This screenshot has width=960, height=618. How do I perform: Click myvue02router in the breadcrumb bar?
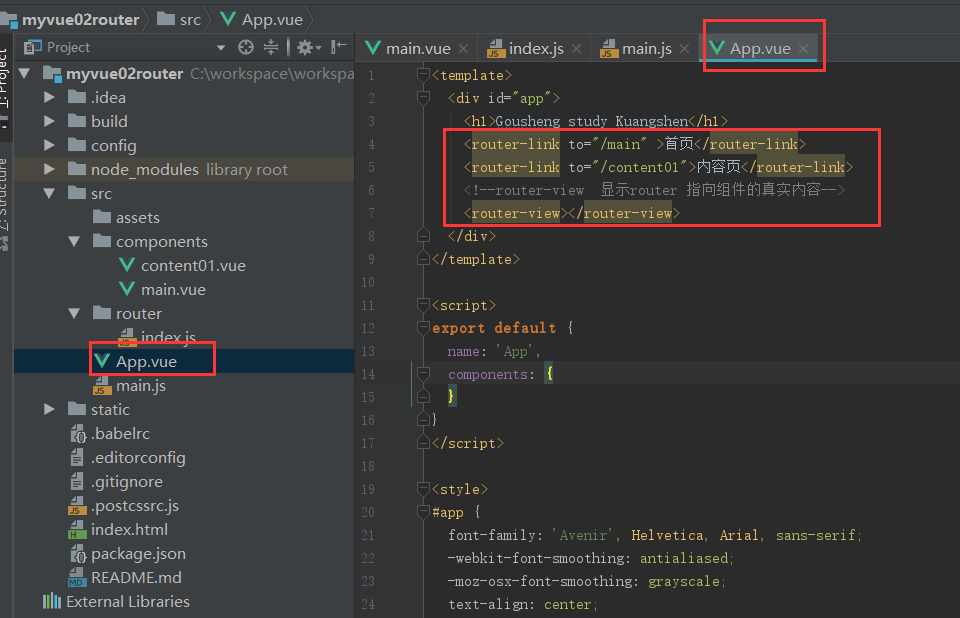[x=80, y=20]
